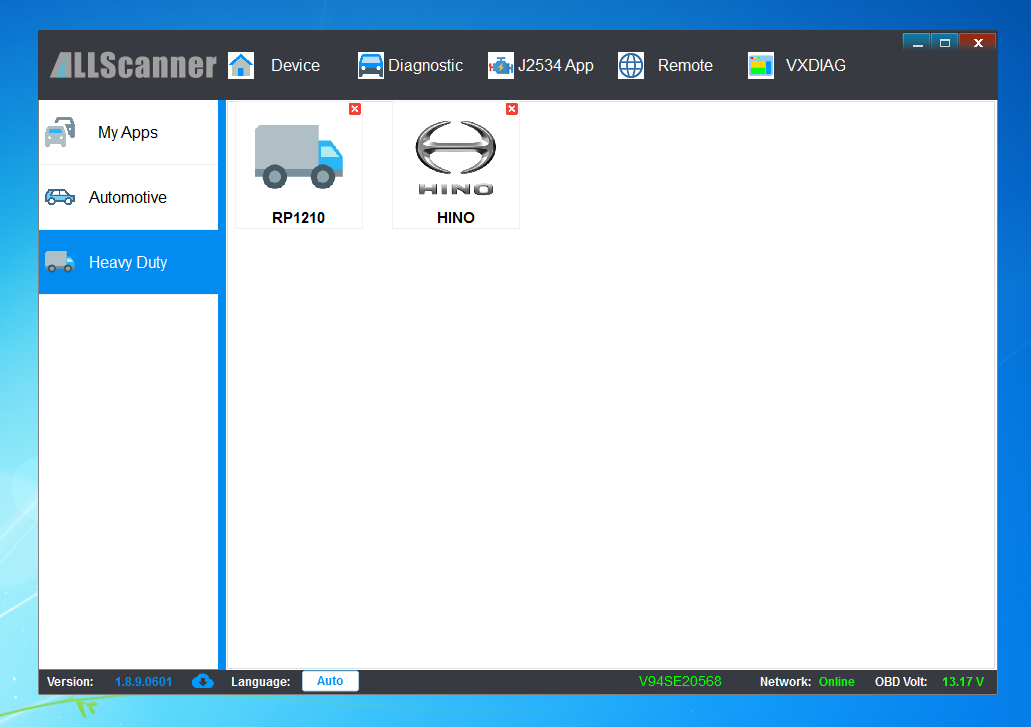The width and height of the screenshot is (1031, 727).
Task: Click the Device home icon
Action: tap(241, 66)
